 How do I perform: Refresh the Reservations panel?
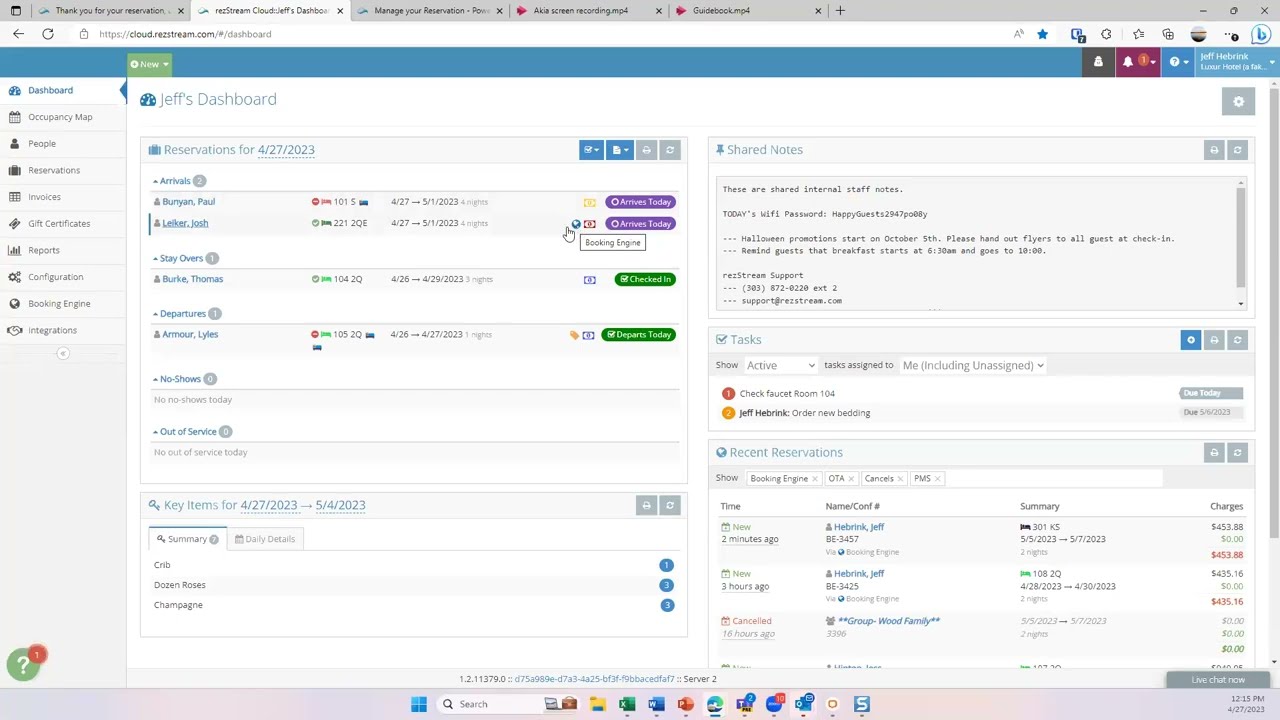(x=670, y=150)
